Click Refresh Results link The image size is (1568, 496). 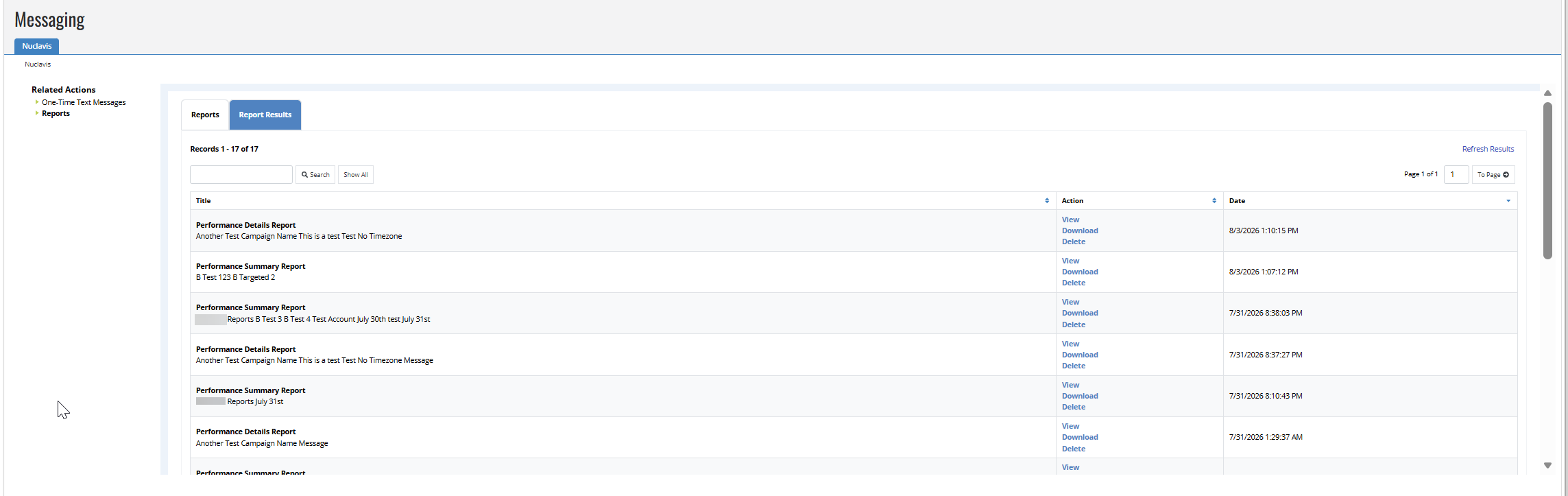(1488, 149)
